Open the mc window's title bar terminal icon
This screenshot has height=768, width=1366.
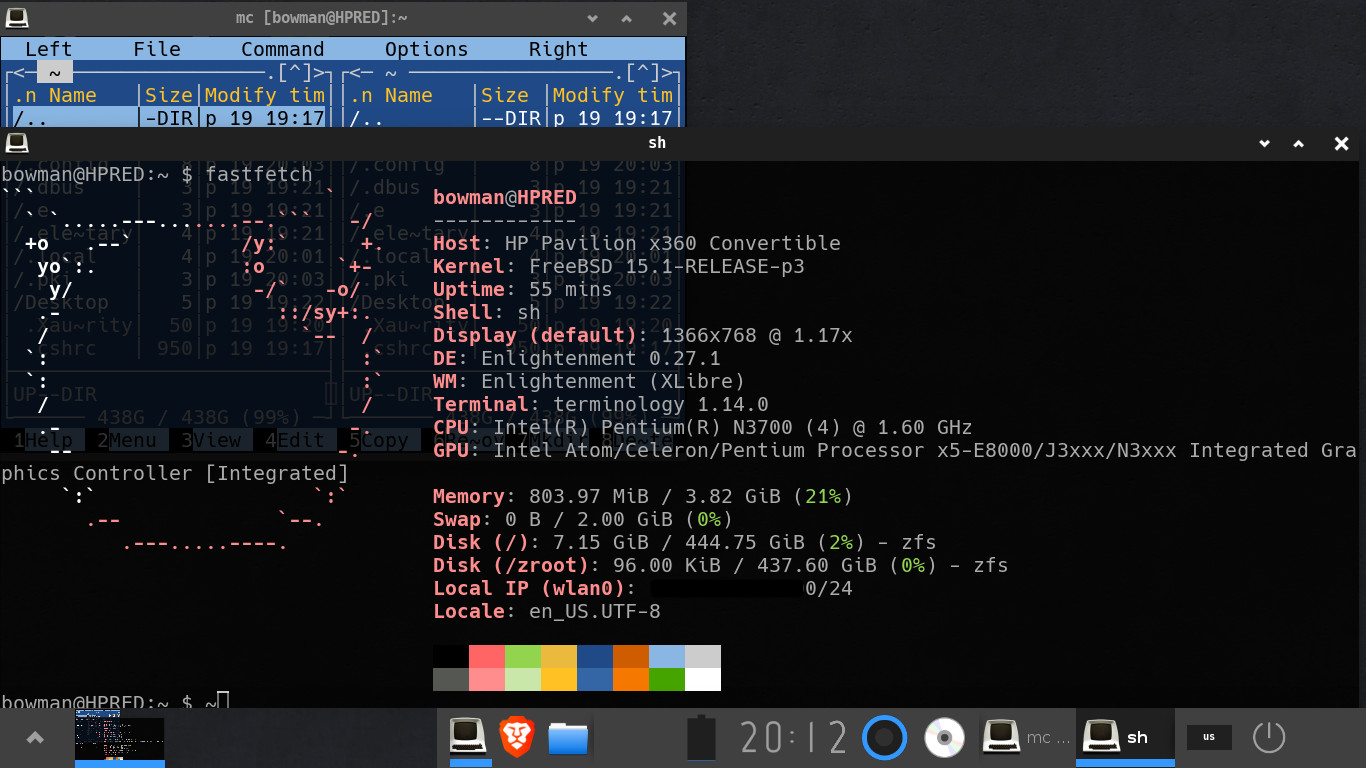point(17,17)
